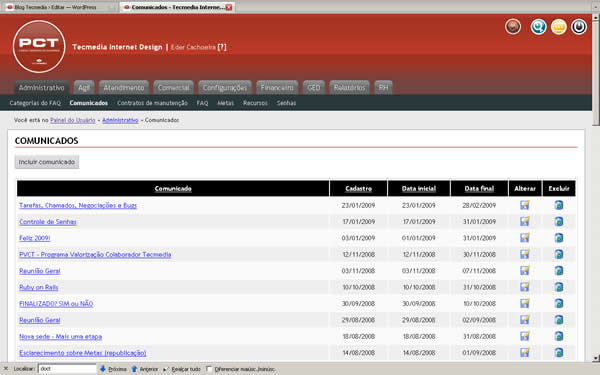The height and width of the screenshot is (375, 600).
Task: Edit 'FINALIZADO? SIM ou NÃO' via Alterar icon
Action: pos(525,303)
